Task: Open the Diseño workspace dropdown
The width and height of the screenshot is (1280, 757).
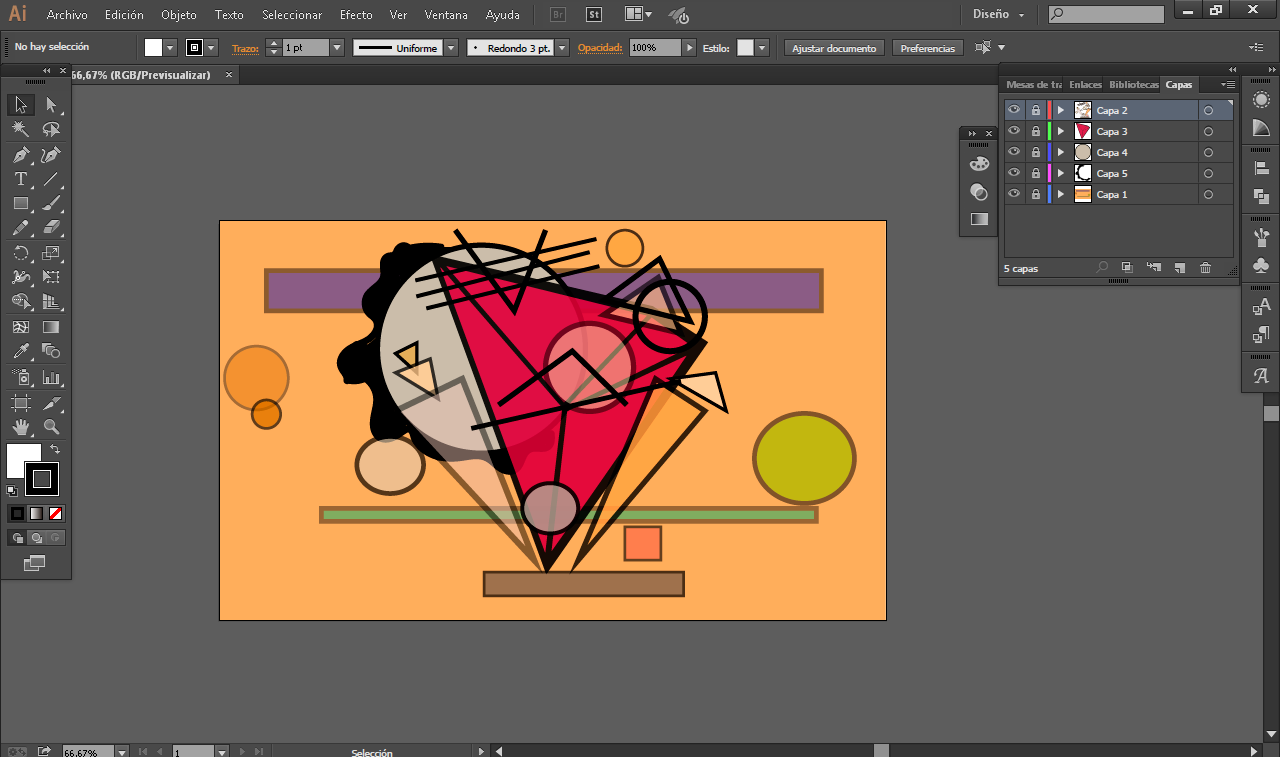Action: click(x=998, y=15)
